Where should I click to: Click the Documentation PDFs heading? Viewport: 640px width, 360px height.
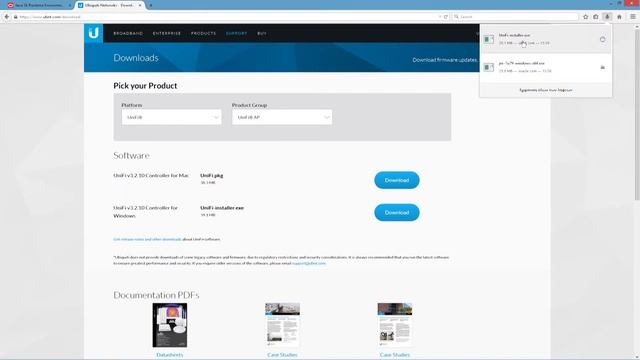tap(156, 295)
